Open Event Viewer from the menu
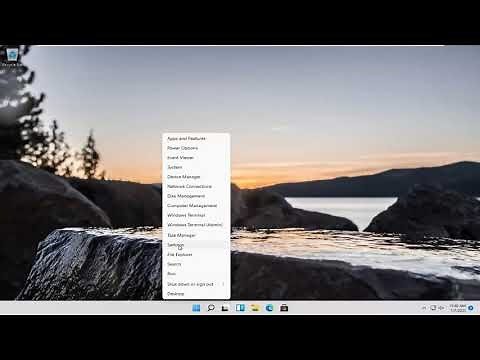 (x=196, y=158)
